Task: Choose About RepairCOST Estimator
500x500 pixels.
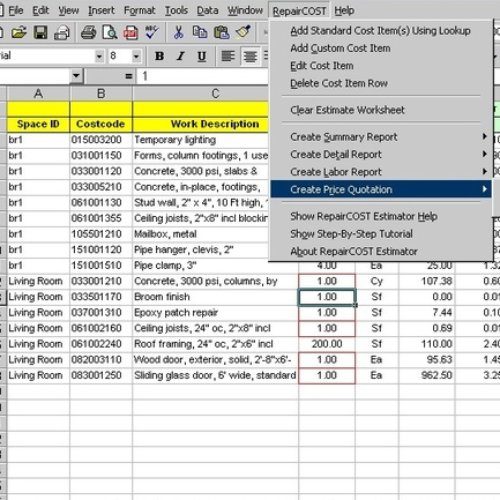Action: tap(380, 251)
